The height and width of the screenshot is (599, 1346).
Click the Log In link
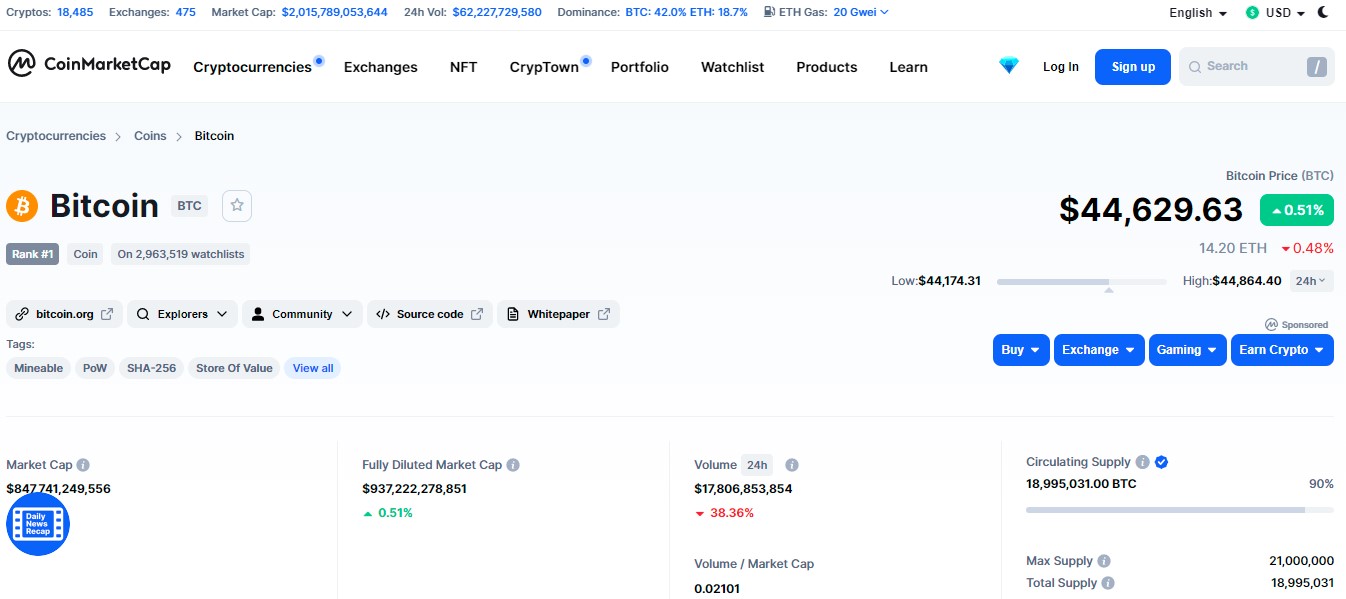[x=1061, y=67]
